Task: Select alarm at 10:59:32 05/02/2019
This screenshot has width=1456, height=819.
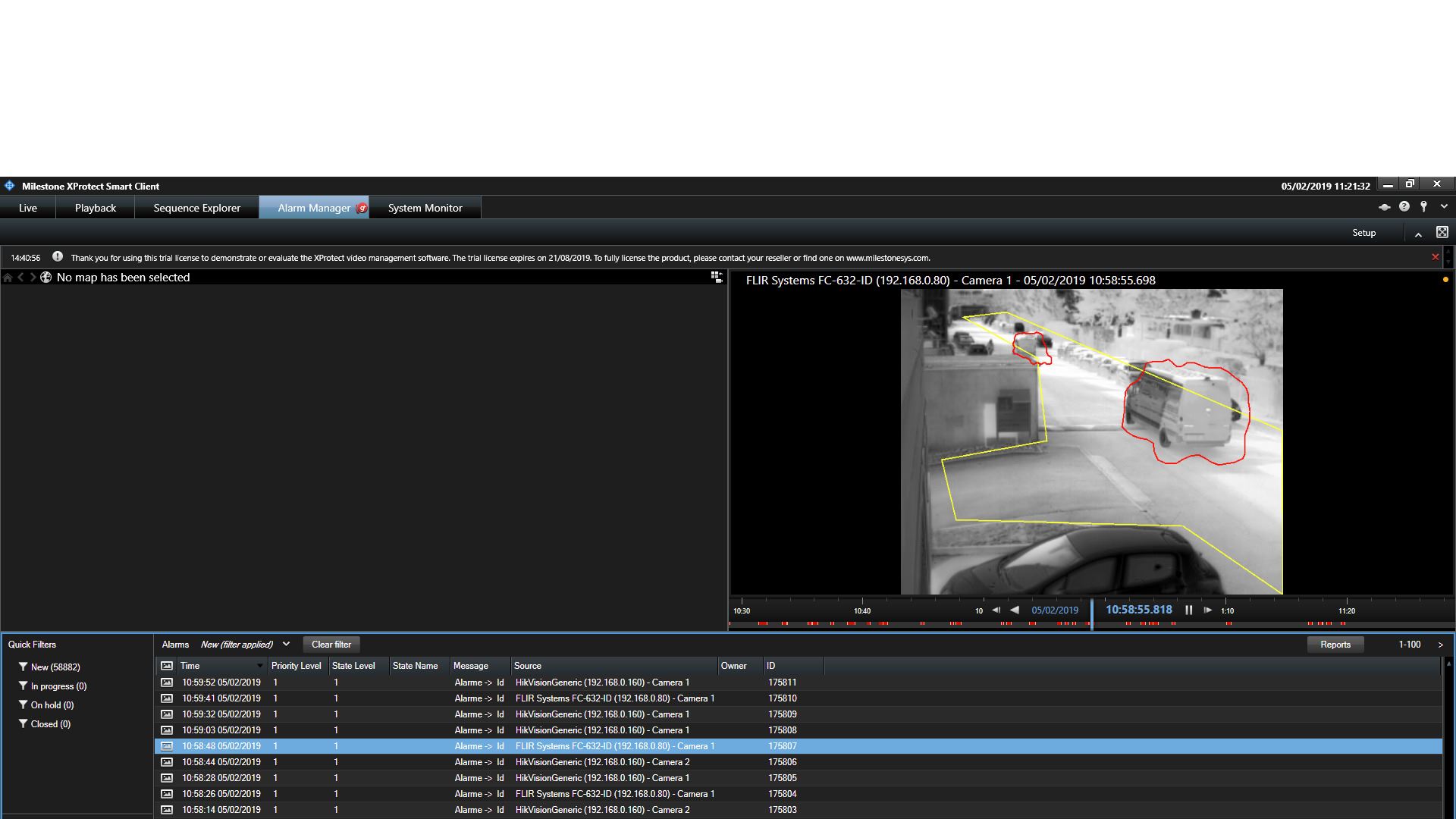Action: [798, 714]
